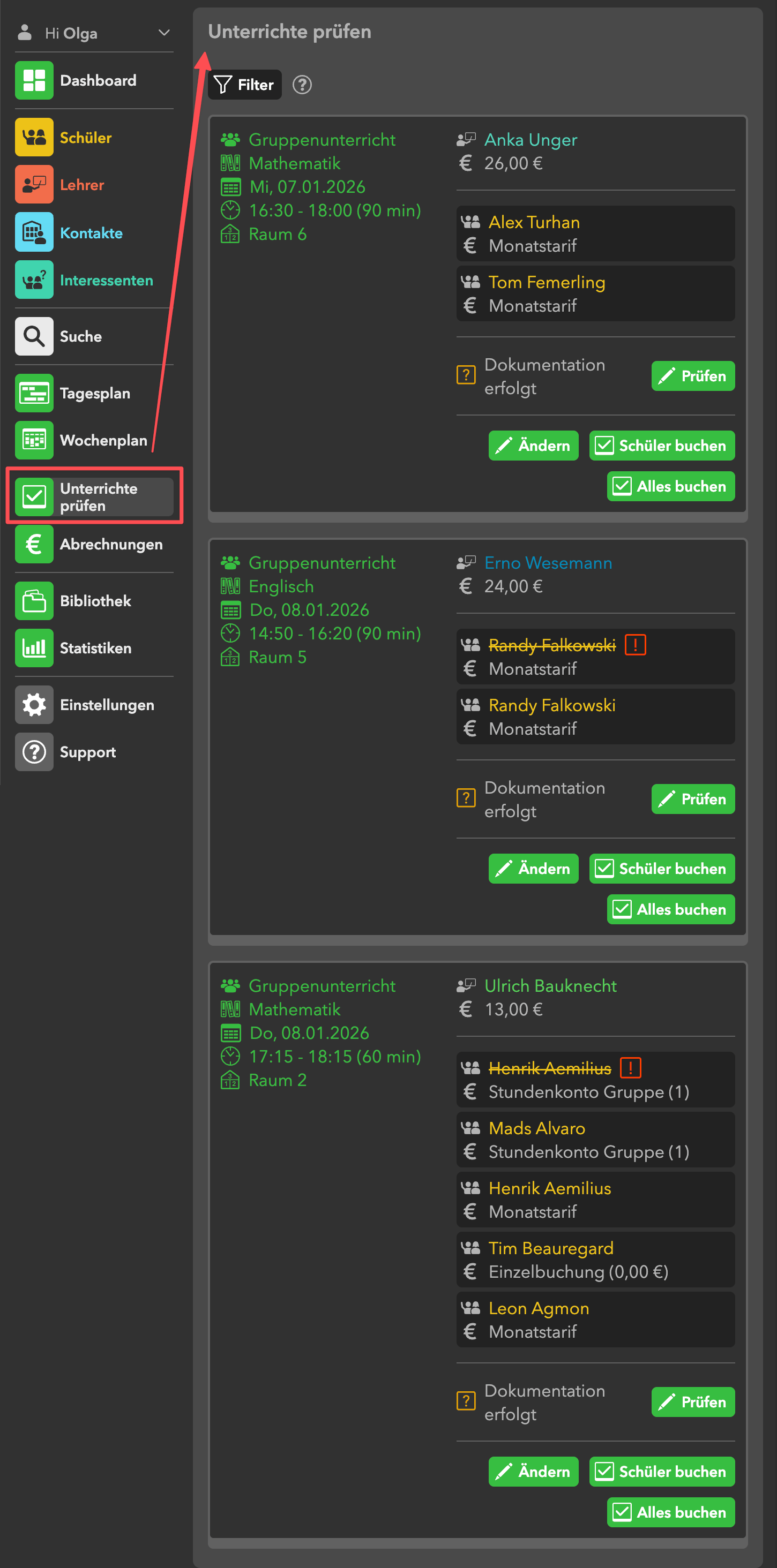Screen dimensions: 777x1568
Task: Expand the Hi Olga user dropdown
Action: pyautogui.click(x=164, y=33)
